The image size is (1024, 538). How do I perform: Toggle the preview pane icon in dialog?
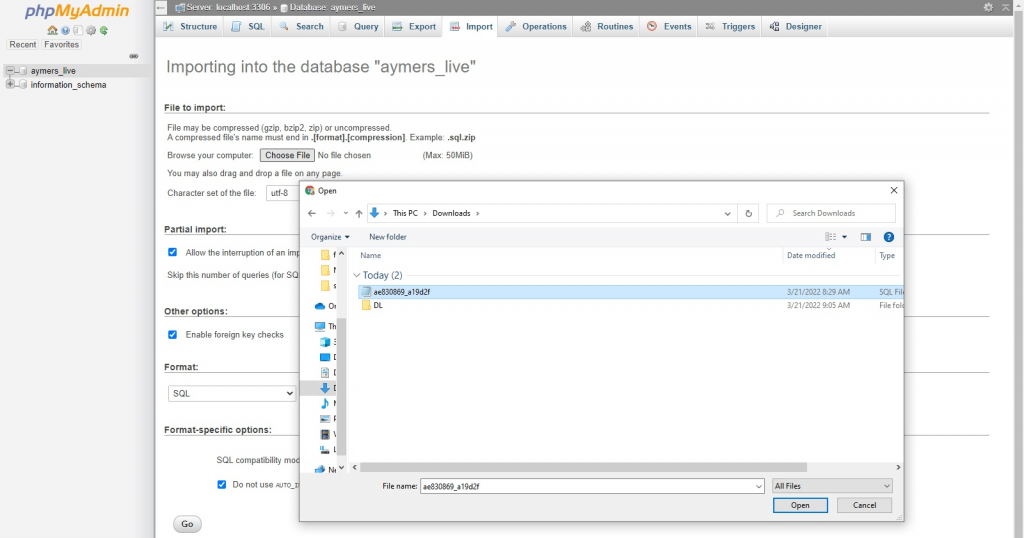[866, 237]
